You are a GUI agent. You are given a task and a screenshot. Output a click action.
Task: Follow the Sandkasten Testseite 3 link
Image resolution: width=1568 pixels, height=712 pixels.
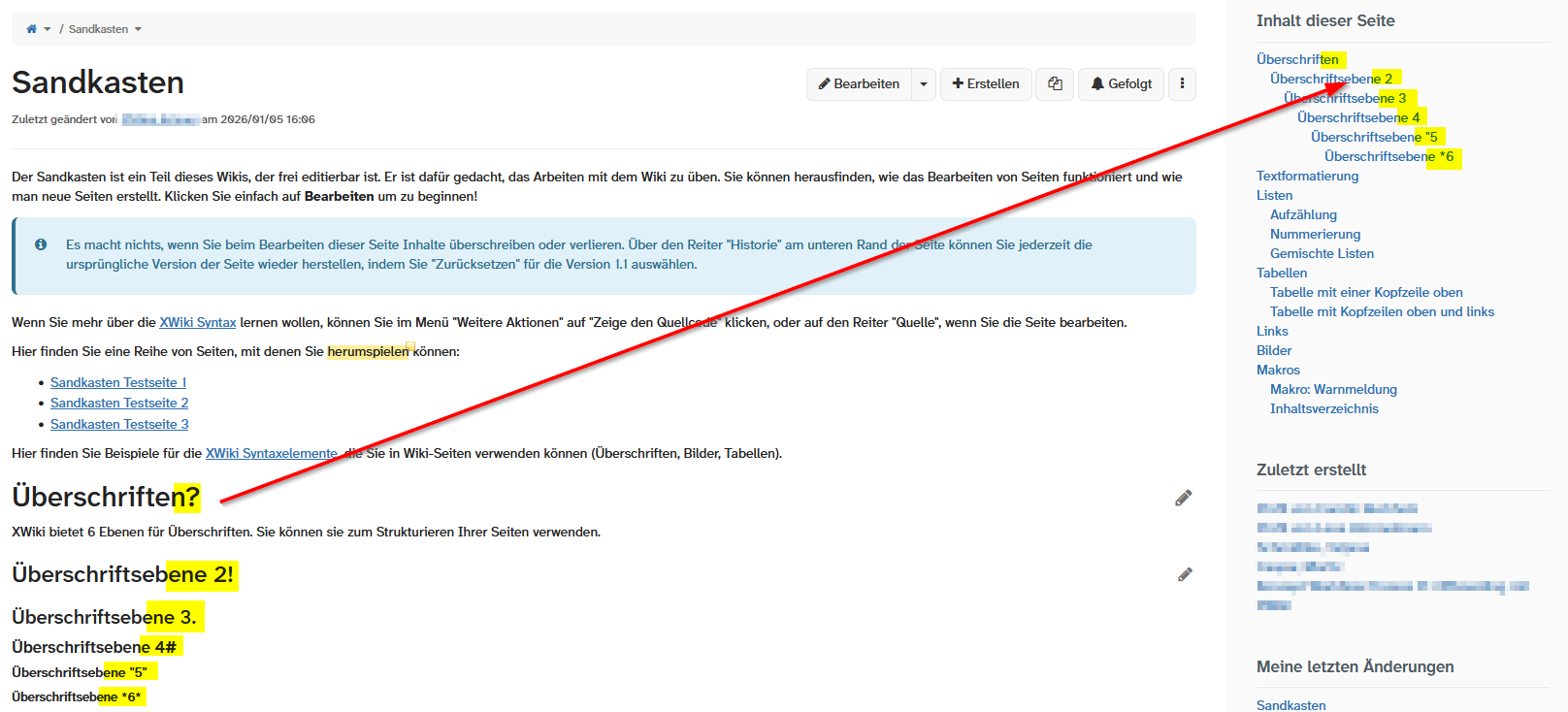(x=119, y=424)
